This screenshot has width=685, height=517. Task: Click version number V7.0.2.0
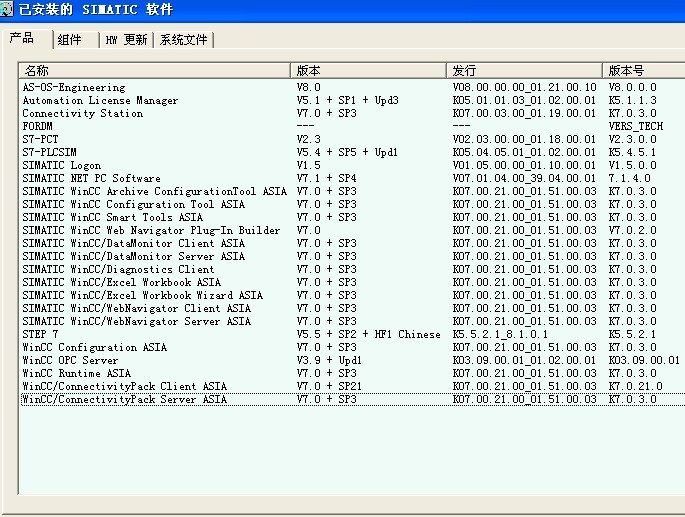633,230
